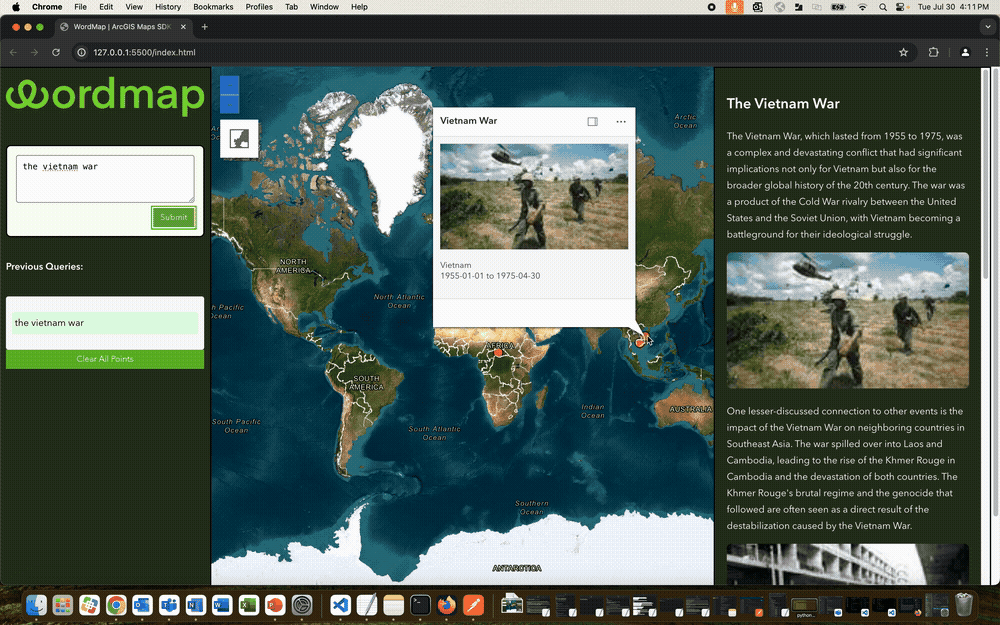Open the Window menu

(x=324, y=7)
